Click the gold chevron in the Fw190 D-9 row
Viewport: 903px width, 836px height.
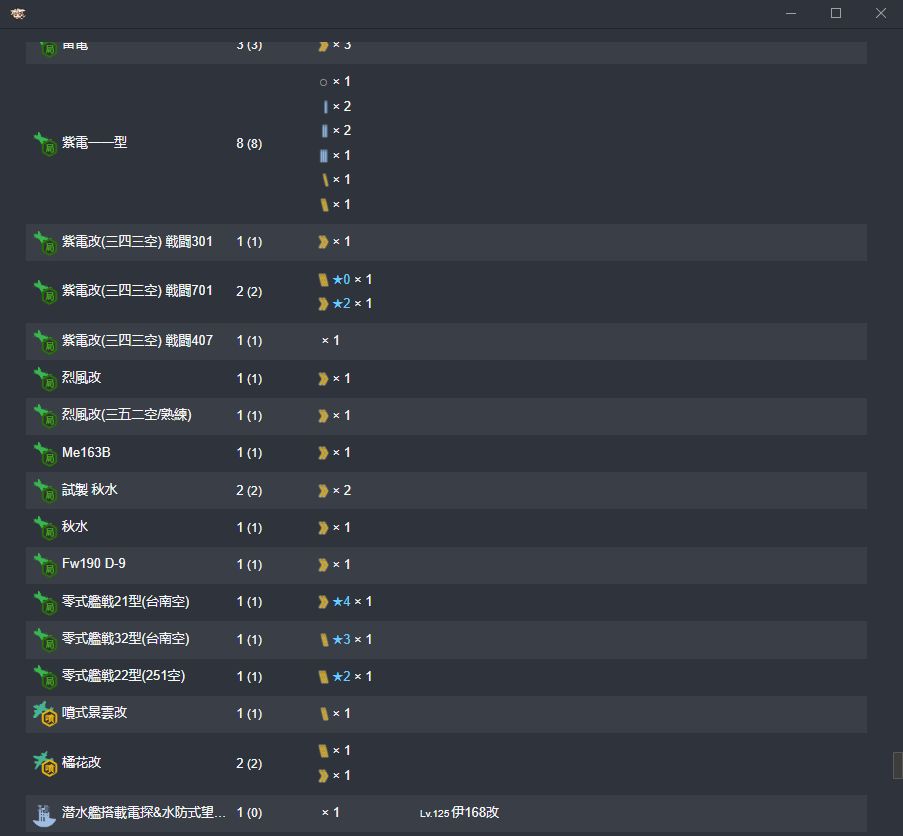(323, 565)
